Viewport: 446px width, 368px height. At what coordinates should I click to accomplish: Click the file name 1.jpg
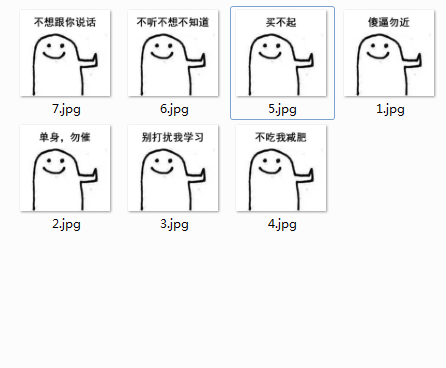[x=390, y=109]
